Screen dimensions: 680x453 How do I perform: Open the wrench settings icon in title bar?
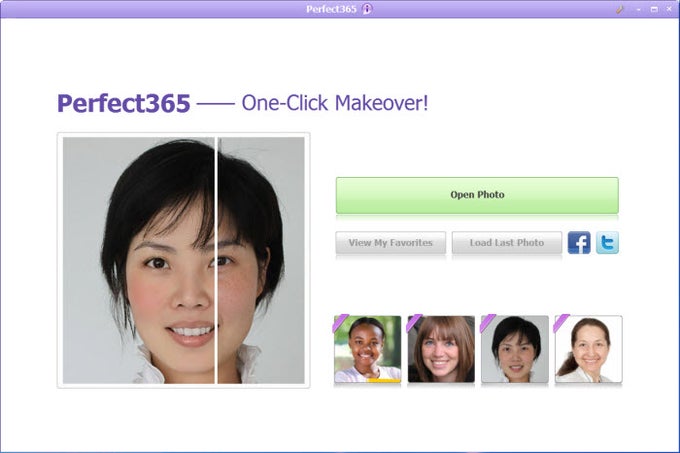point(620,9)
